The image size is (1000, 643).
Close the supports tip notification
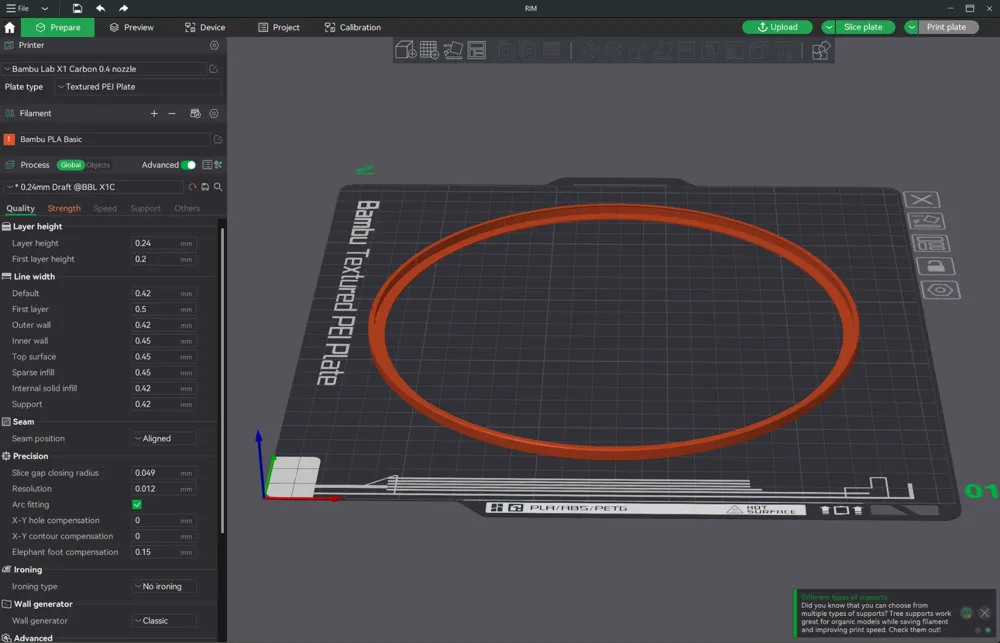point(985,613)
